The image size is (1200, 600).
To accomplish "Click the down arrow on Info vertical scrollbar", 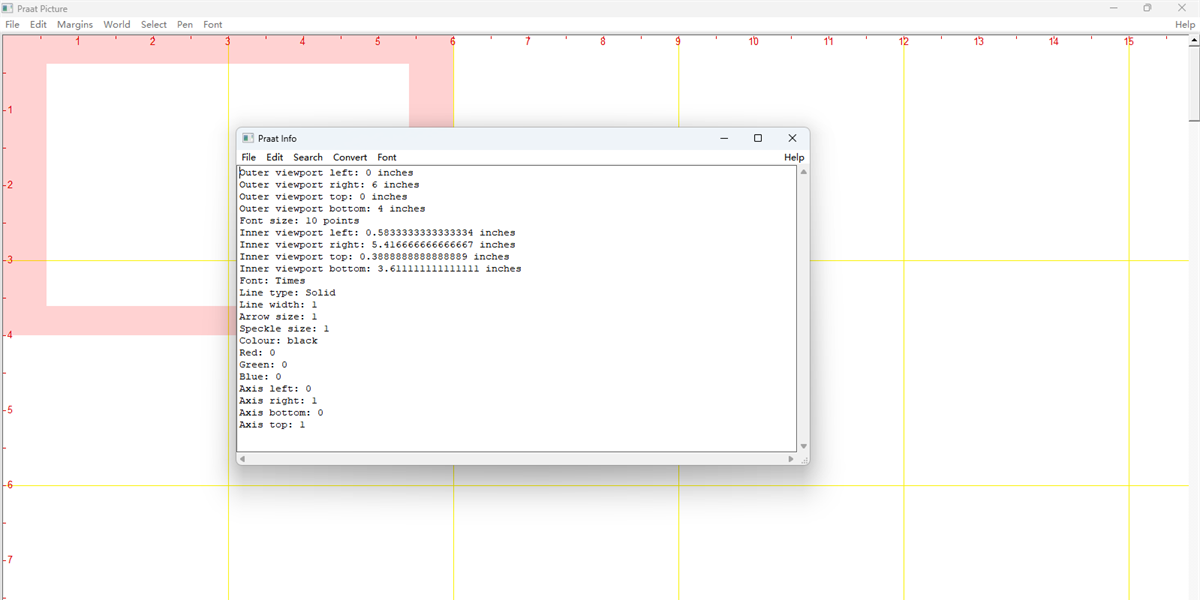I will click(x=803, y=444).
